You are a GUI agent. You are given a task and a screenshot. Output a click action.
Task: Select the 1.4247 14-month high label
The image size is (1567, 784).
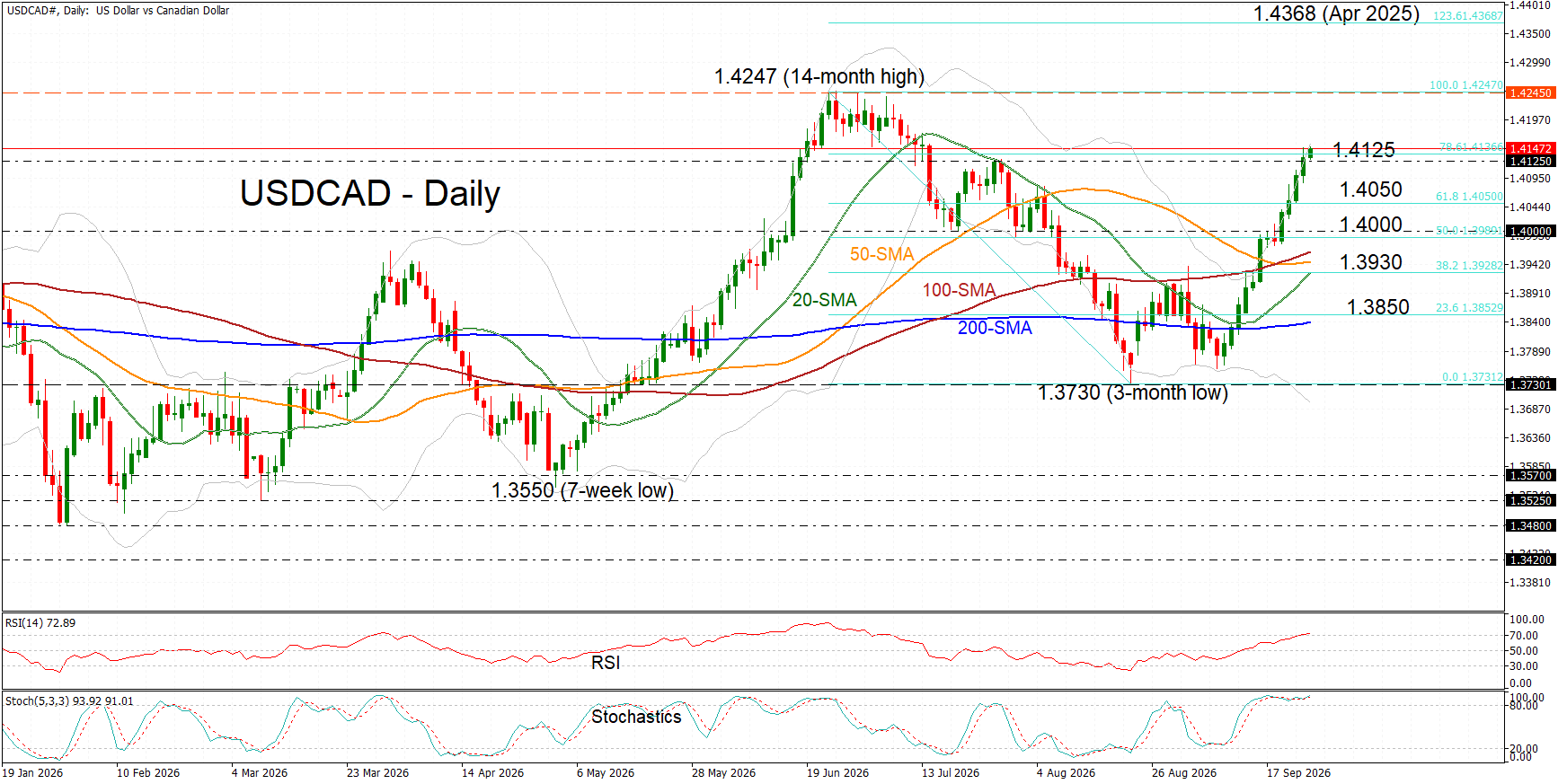(x=819, y=76)
